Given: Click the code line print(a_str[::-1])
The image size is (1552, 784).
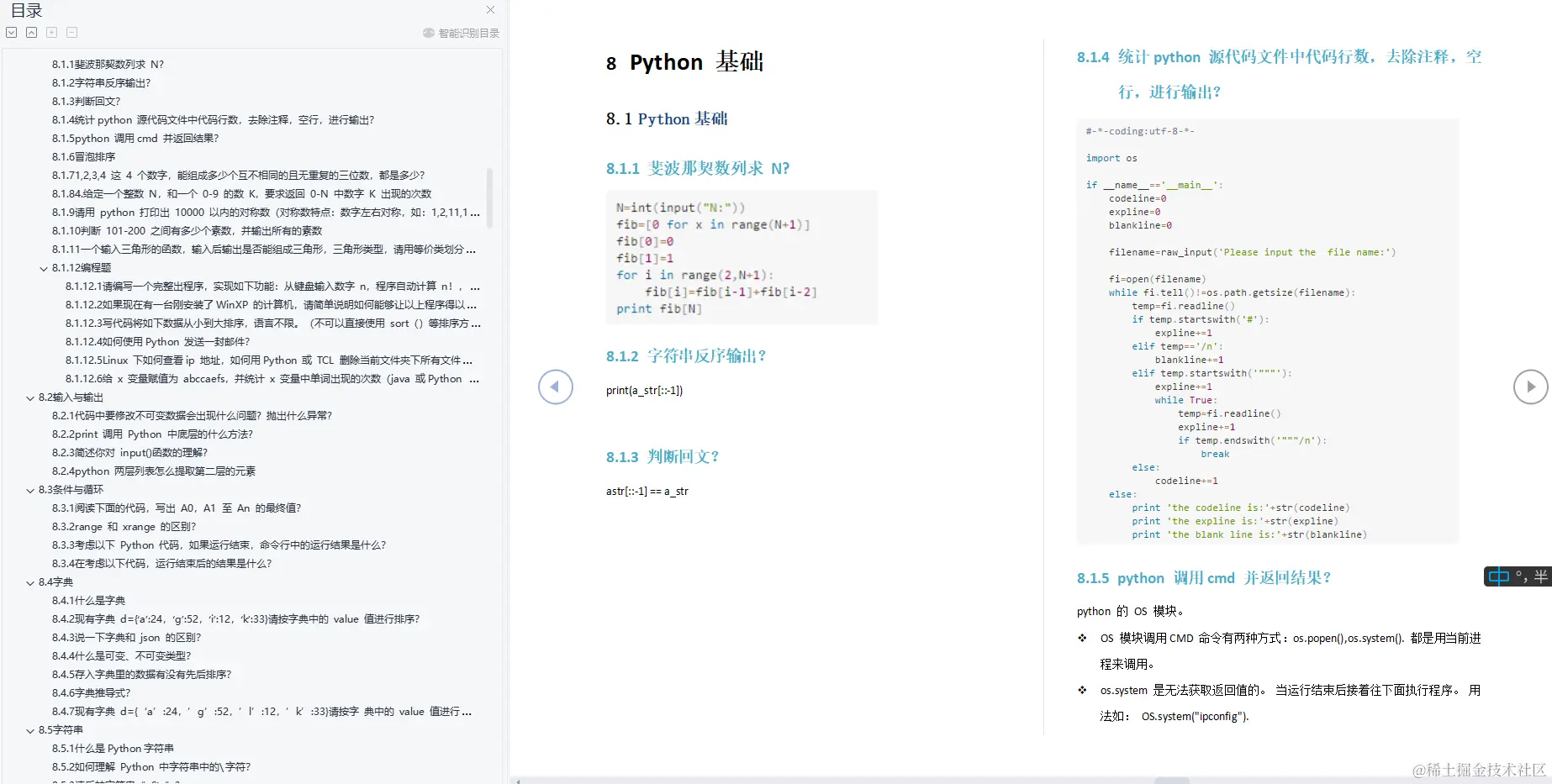Looking at the screenshot, I should [644, 391].
